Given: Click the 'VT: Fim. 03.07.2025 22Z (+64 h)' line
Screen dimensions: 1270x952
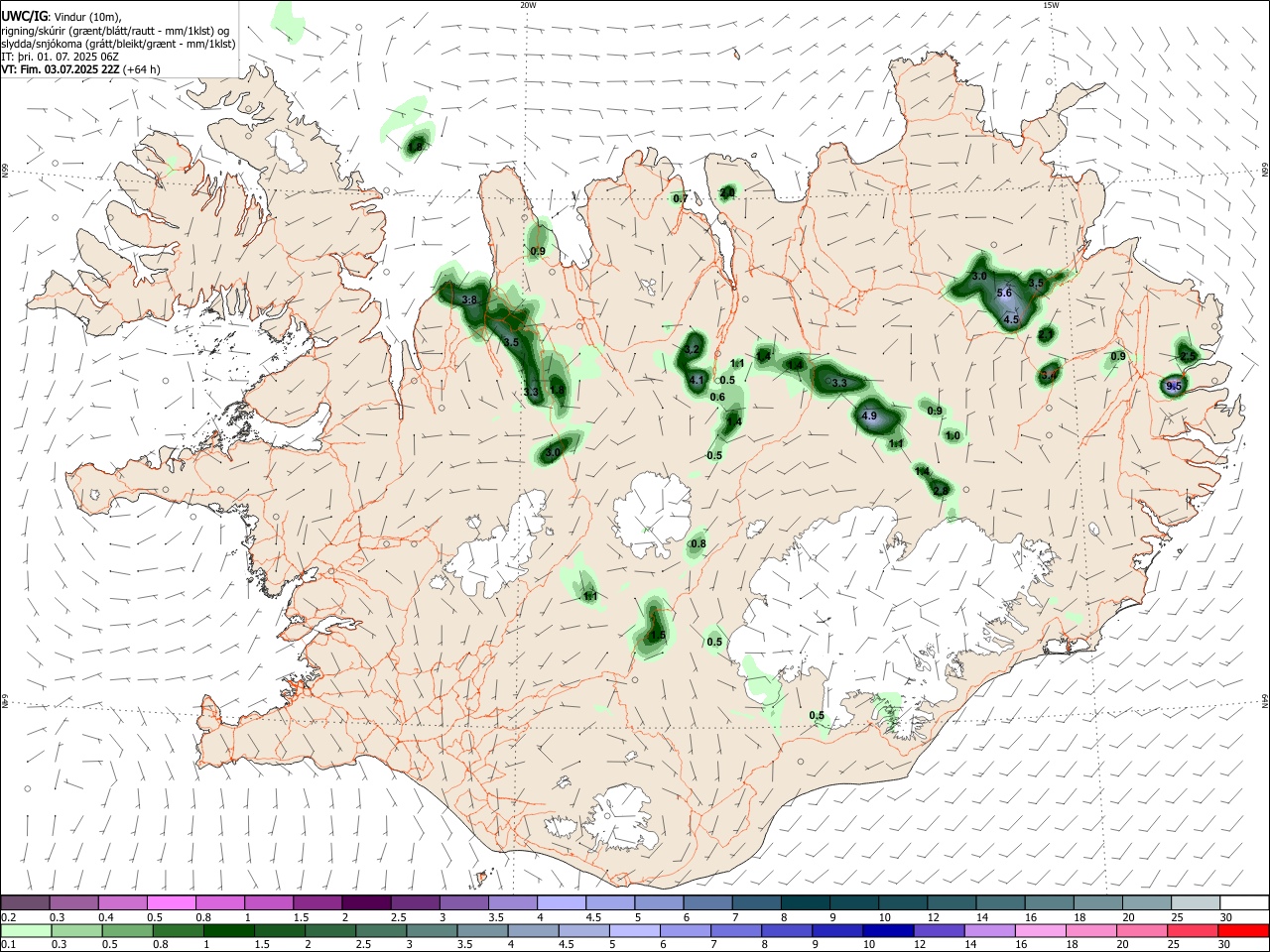Looking at the screenshot, I should click(80, 69).
